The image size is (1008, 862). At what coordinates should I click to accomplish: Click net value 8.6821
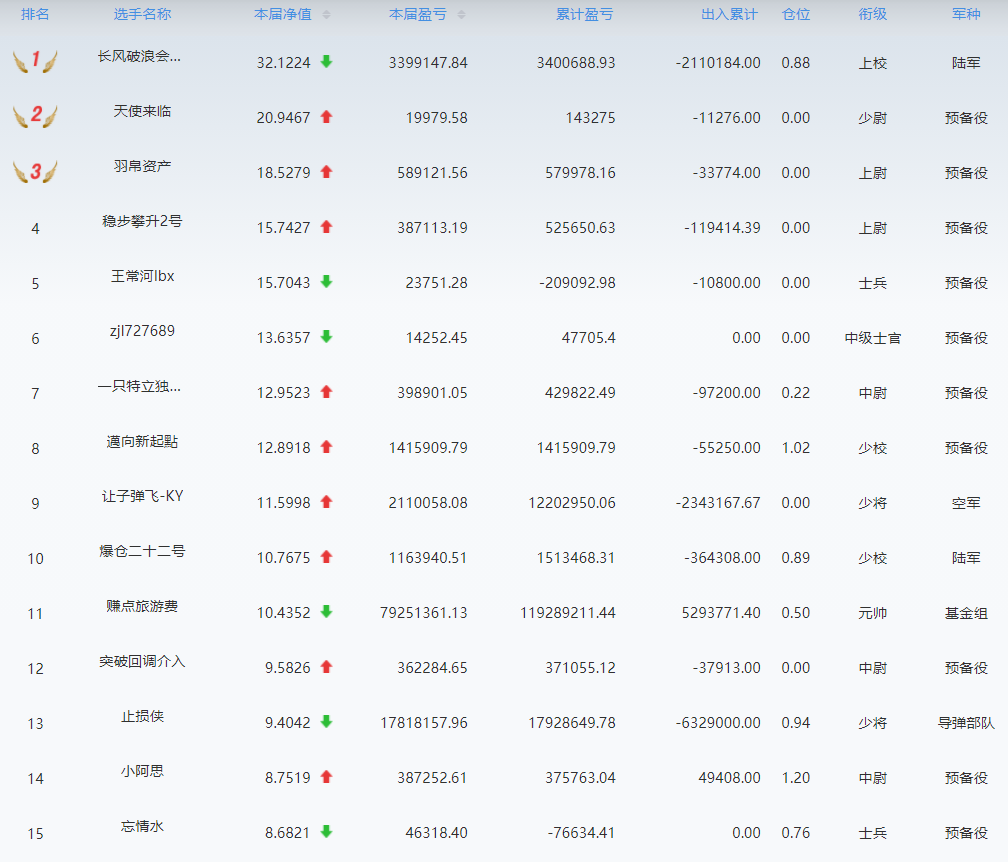click(x=287, y=833)
